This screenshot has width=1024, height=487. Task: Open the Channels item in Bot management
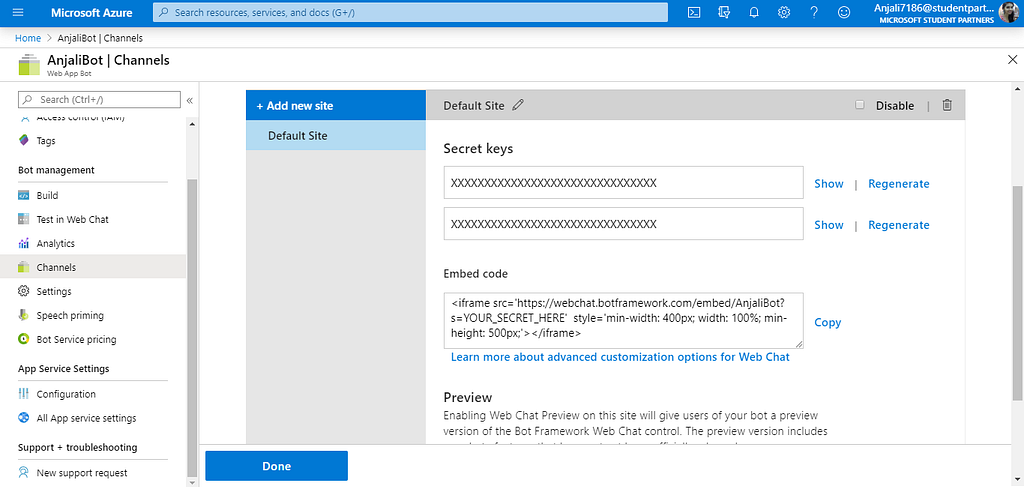point(56,267)
